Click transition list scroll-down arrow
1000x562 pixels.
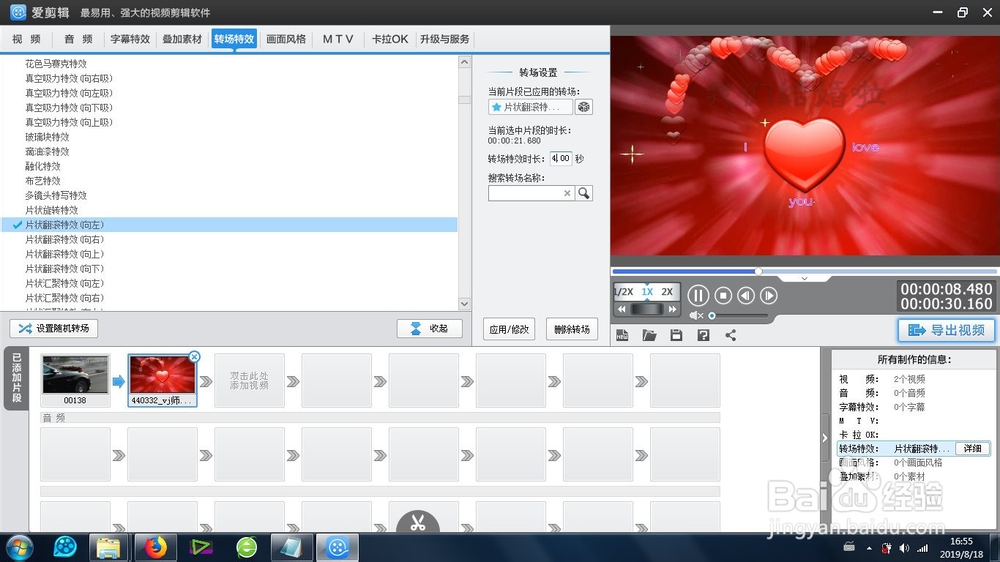[464, 304]
